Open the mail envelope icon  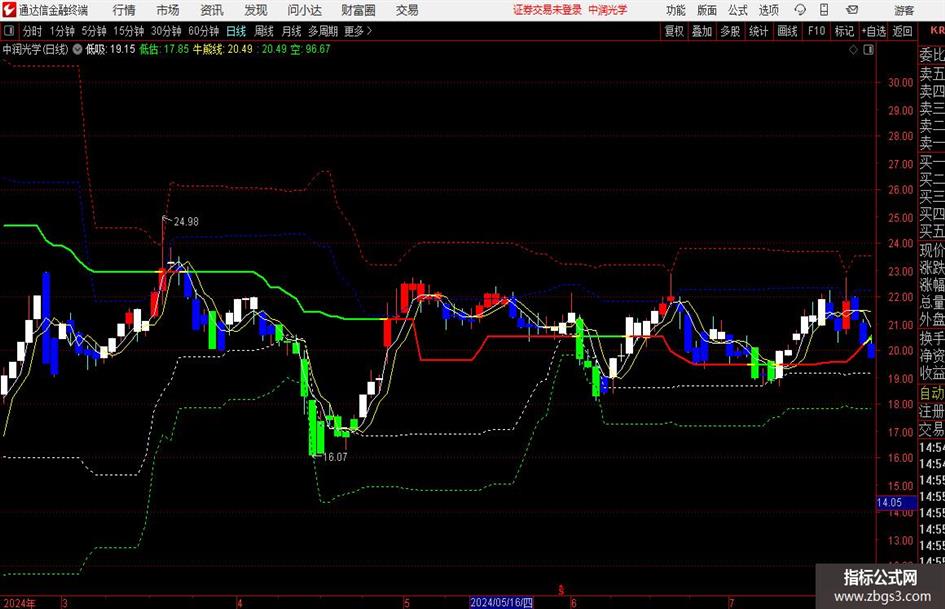point(852,10)
